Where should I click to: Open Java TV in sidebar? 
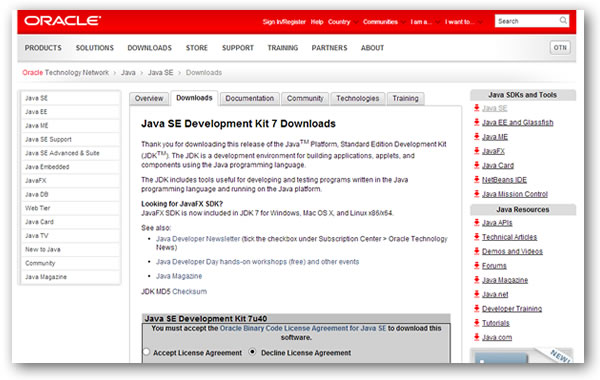point(70,236)
